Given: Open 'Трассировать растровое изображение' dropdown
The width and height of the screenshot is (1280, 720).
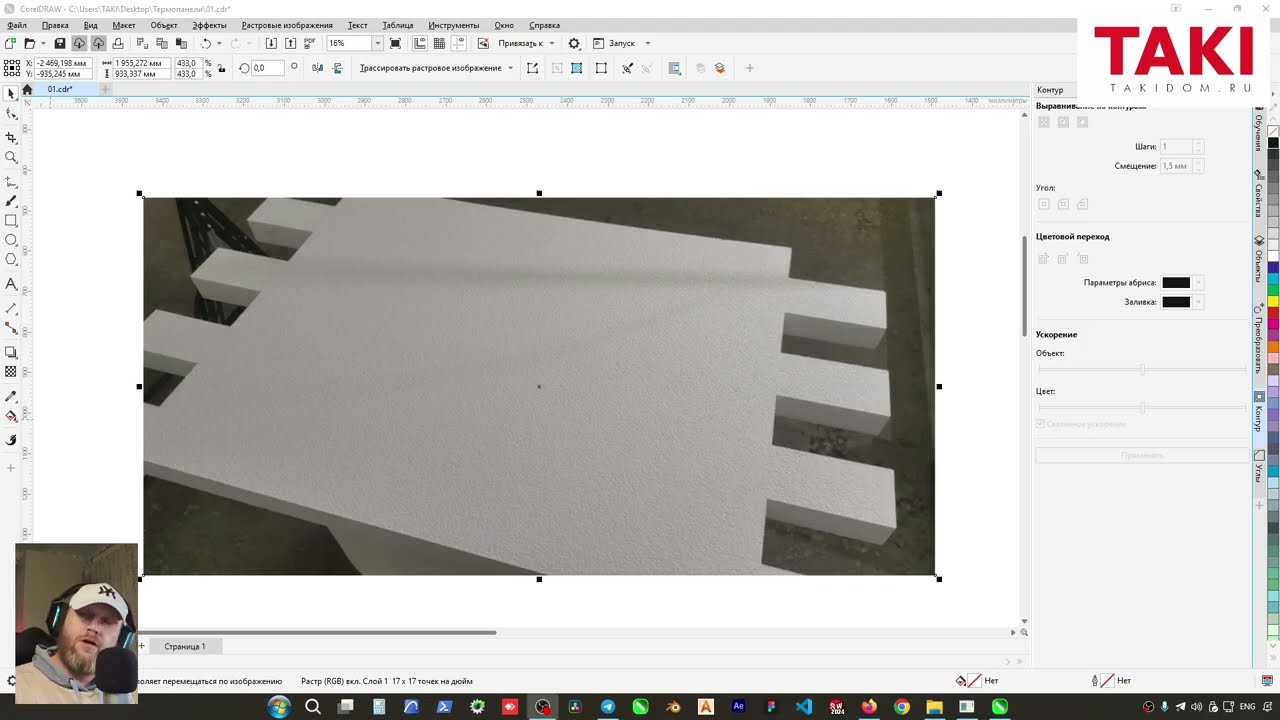Looking at the screenshot, I should click(x=510, y=68).
